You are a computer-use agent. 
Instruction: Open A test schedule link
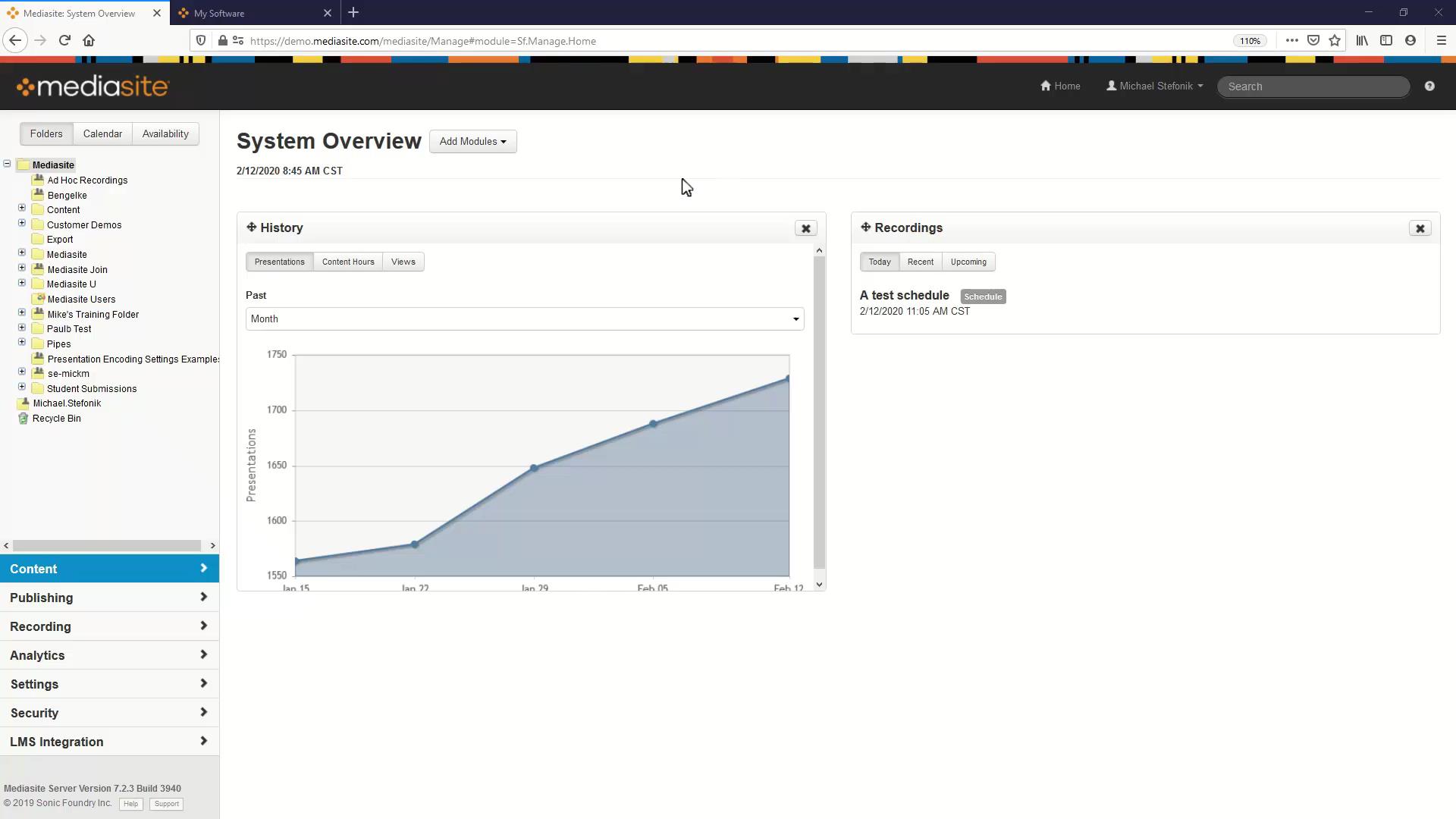click(904, 296)
